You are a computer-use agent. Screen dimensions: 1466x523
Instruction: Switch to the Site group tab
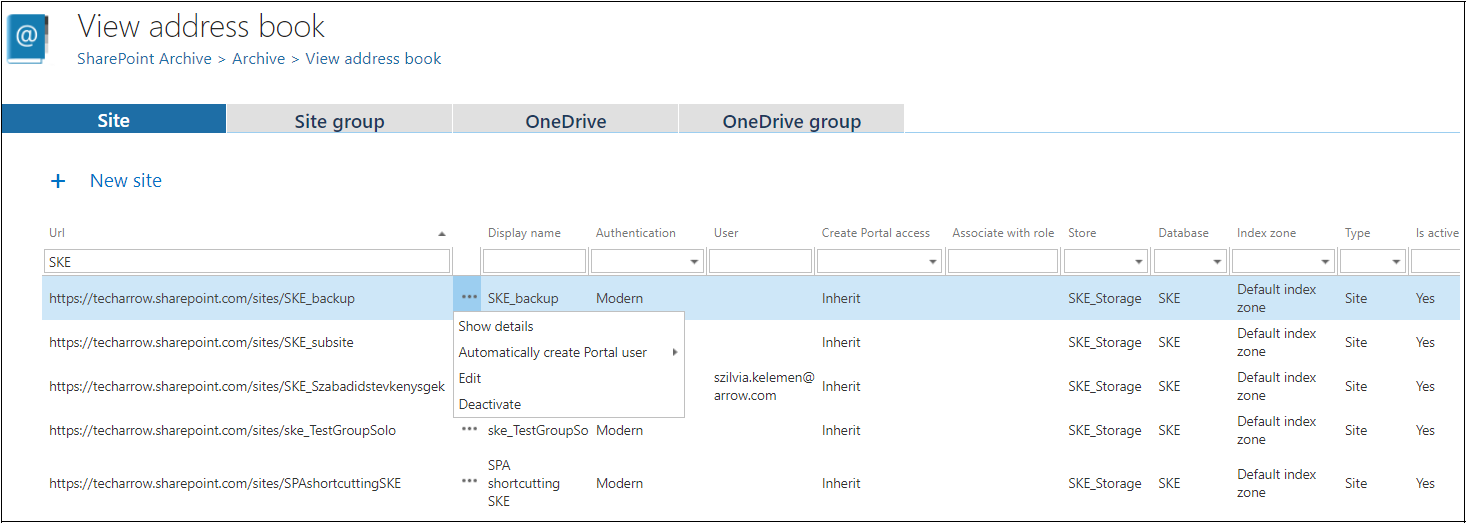pyautogui.click(x=339, y=121)
